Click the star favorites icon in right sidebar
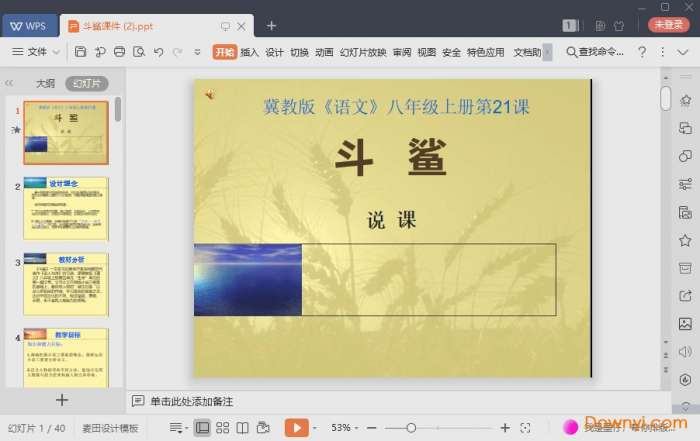 685,241
